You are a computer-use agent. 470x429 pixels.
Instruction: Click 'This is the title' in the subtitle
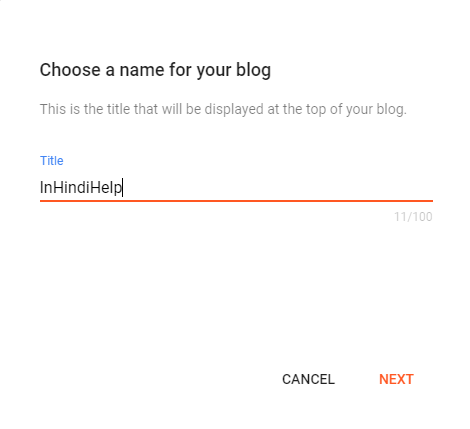[85, 109]
